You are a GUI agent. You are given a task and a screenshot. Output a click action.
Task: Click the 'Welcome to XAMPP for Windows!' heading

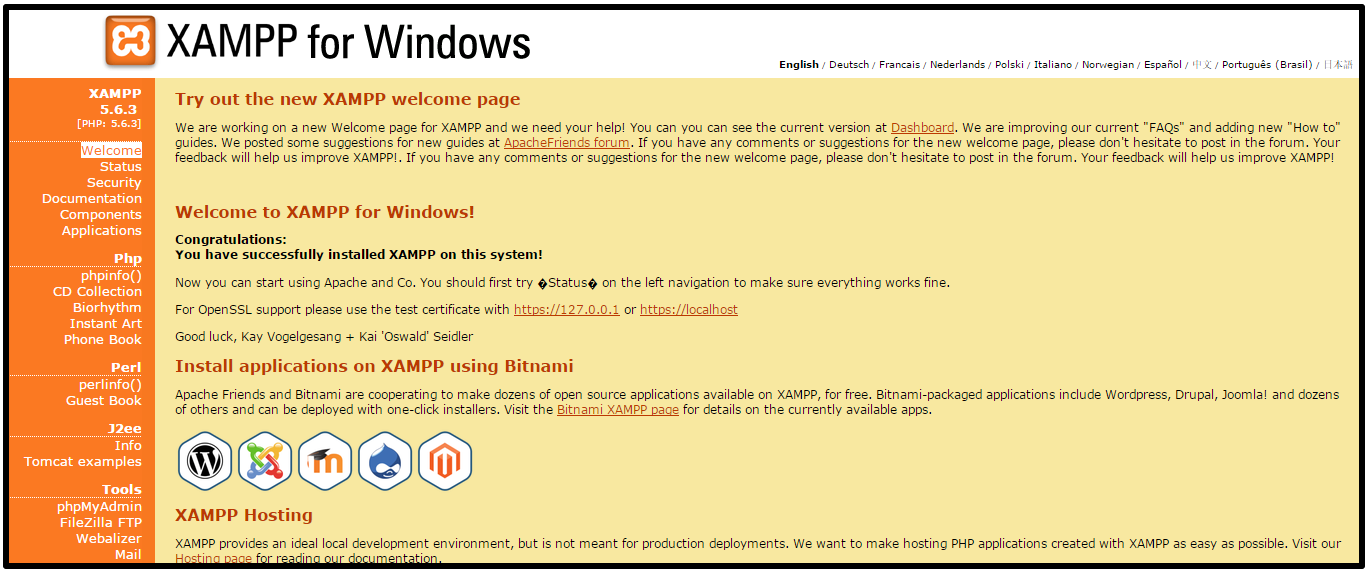tap(325, 212)
